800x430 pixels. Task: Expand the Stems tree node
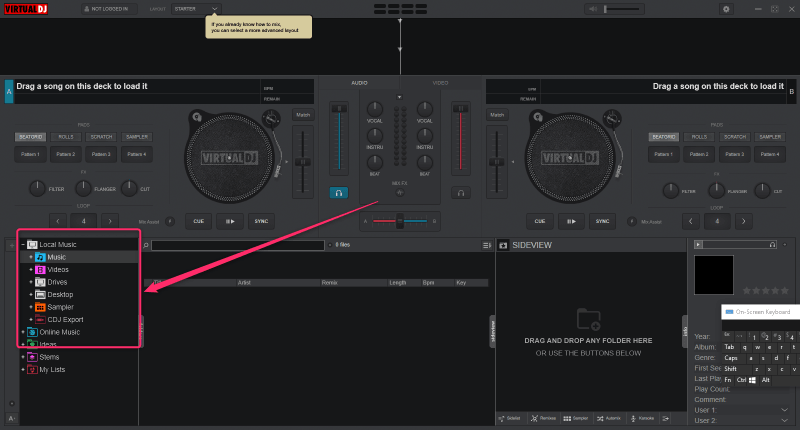[x=23, y=357]
